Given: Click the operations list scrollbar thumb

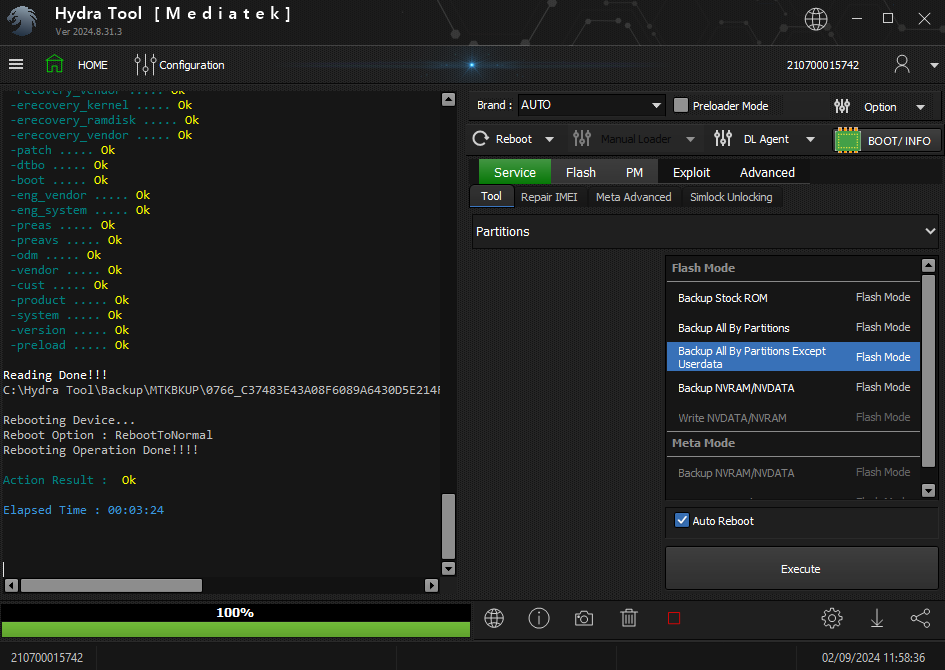Looking at the screenshot, I should click(x=929, y=370).
